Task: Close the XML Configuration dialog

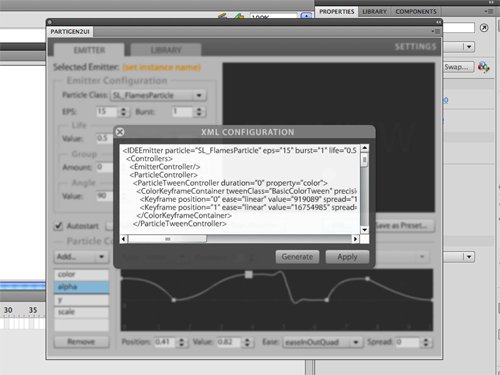Action: pos(120,132)
